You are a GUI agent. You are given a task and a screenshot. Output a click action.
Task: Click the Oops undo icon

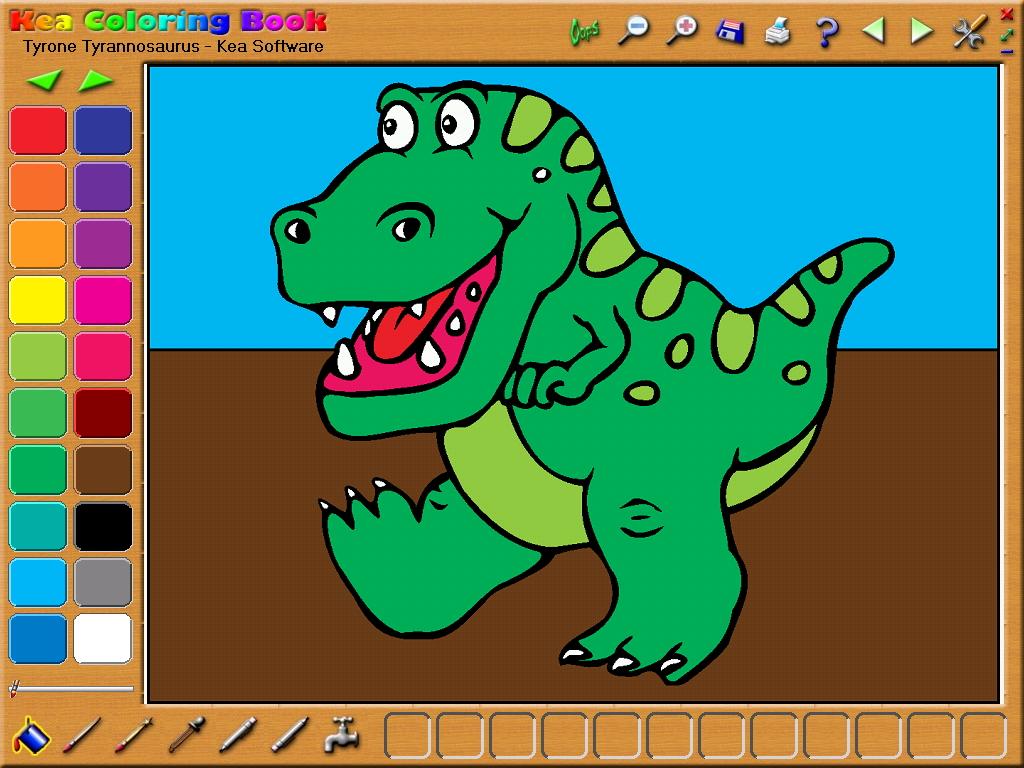point(585,30)
